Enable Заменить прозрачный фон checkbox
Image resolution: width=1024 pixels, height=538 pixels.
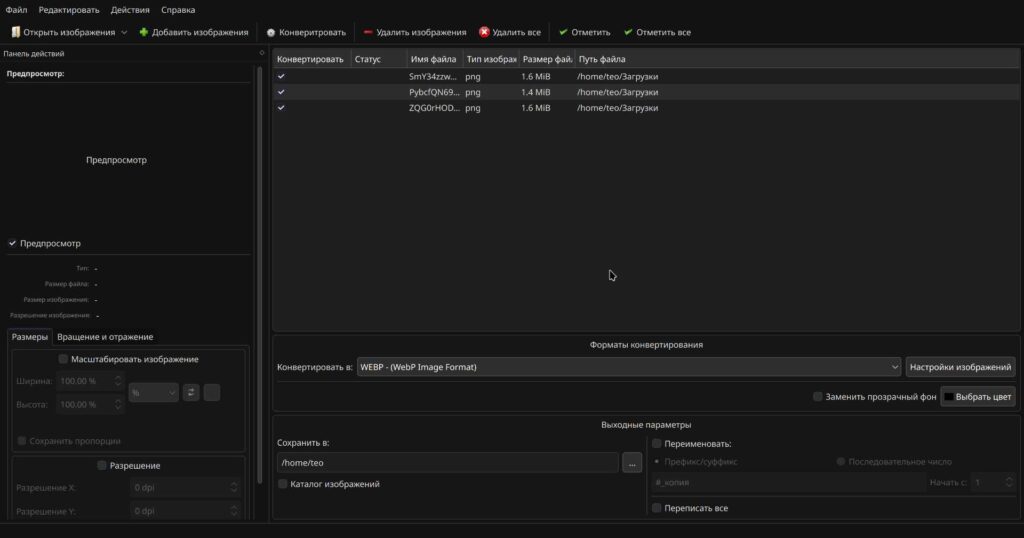pyautogui.click(x=818, y=396)
